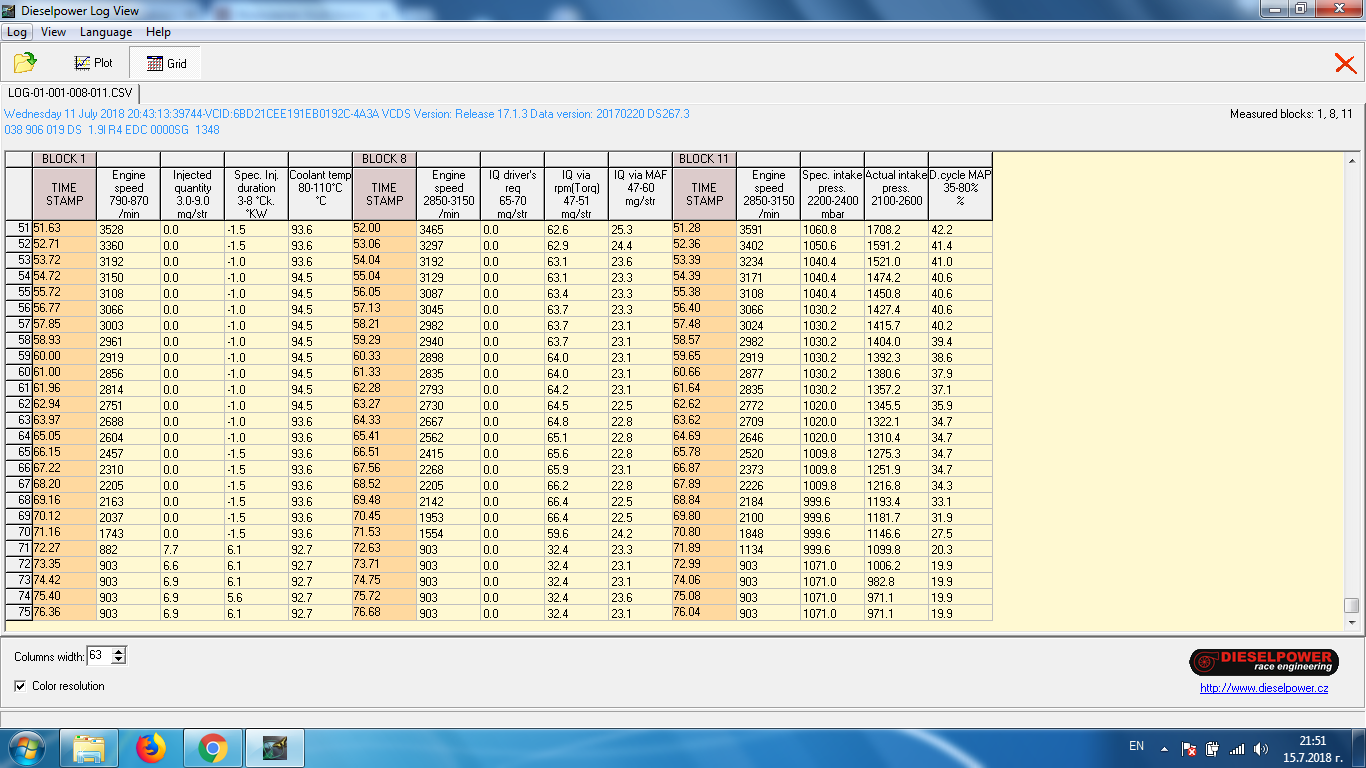This screenshot has width=1366, height=768.
Task: Open Firefox from the taskbar
Action: pyautogui.click(x=151, y=747)
